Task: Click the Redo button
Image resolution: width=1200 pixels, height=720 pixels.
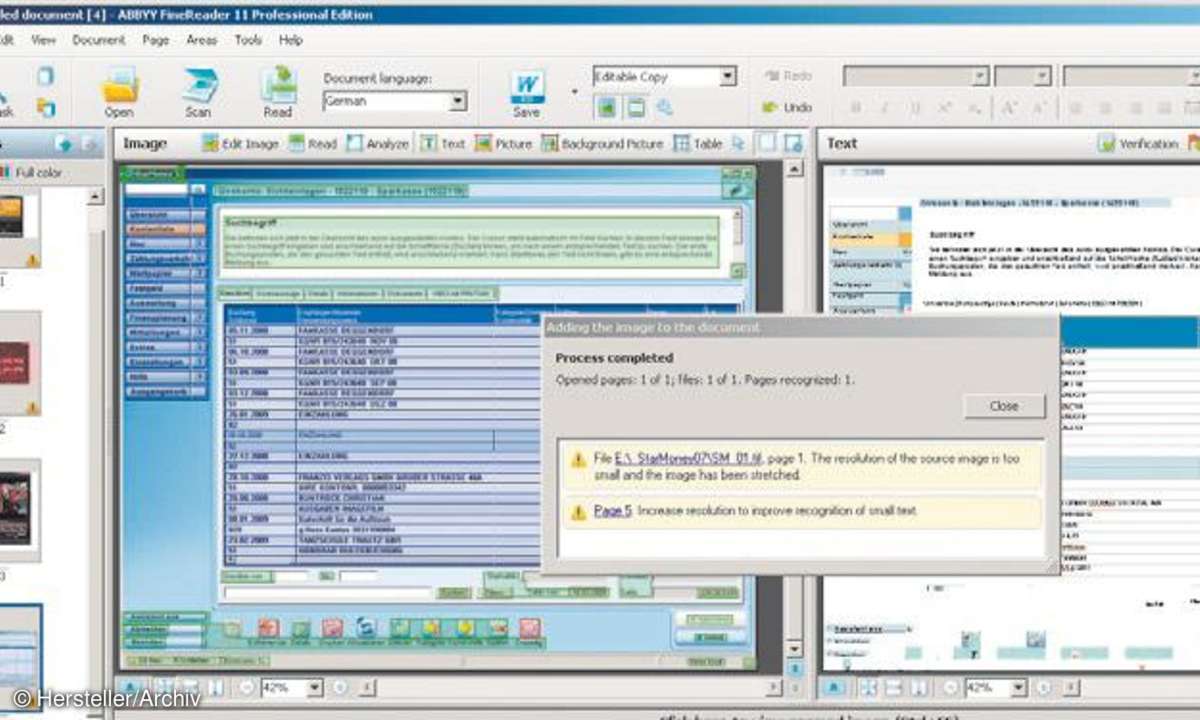Action: (787, 76)
